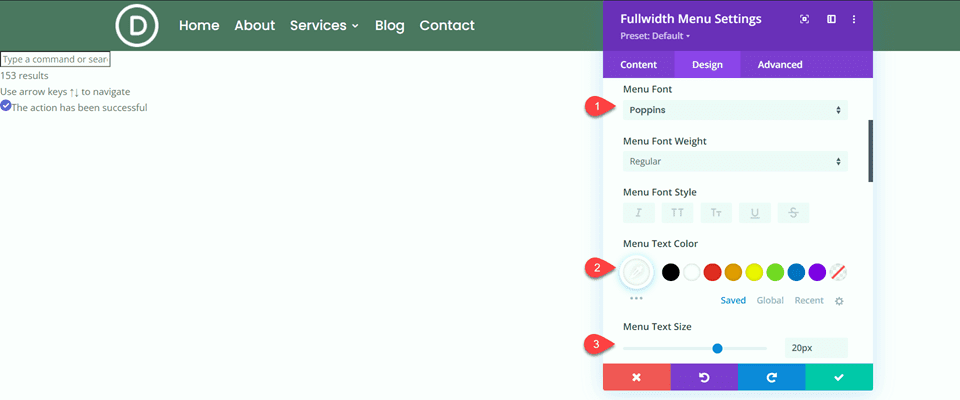Image resolution: width=960 pixels, height=400 pixels.
Task: Click the purple undo button
Action: (x=704, y=377)
